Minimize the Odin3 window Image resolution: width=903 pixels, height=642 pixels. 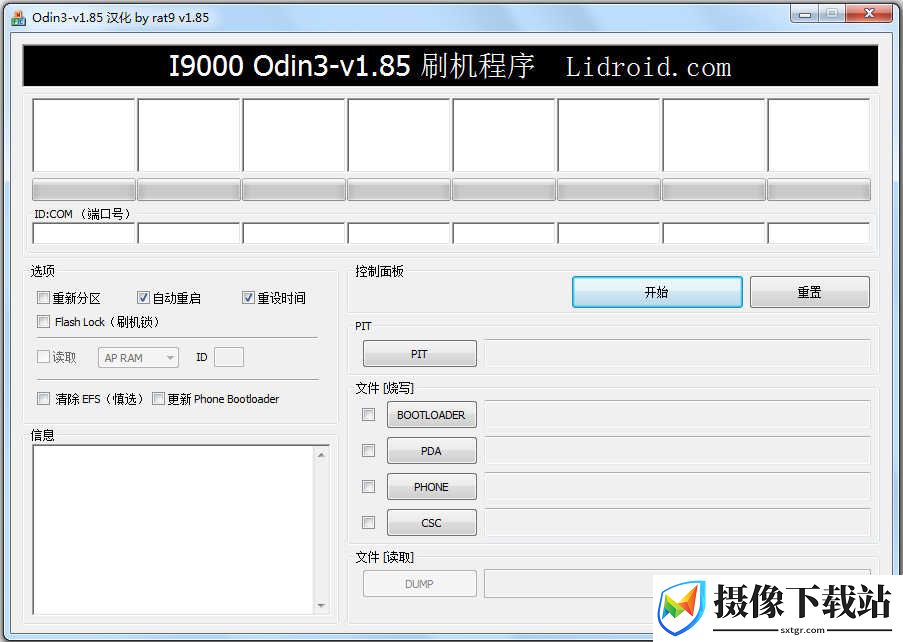(805, 14)
